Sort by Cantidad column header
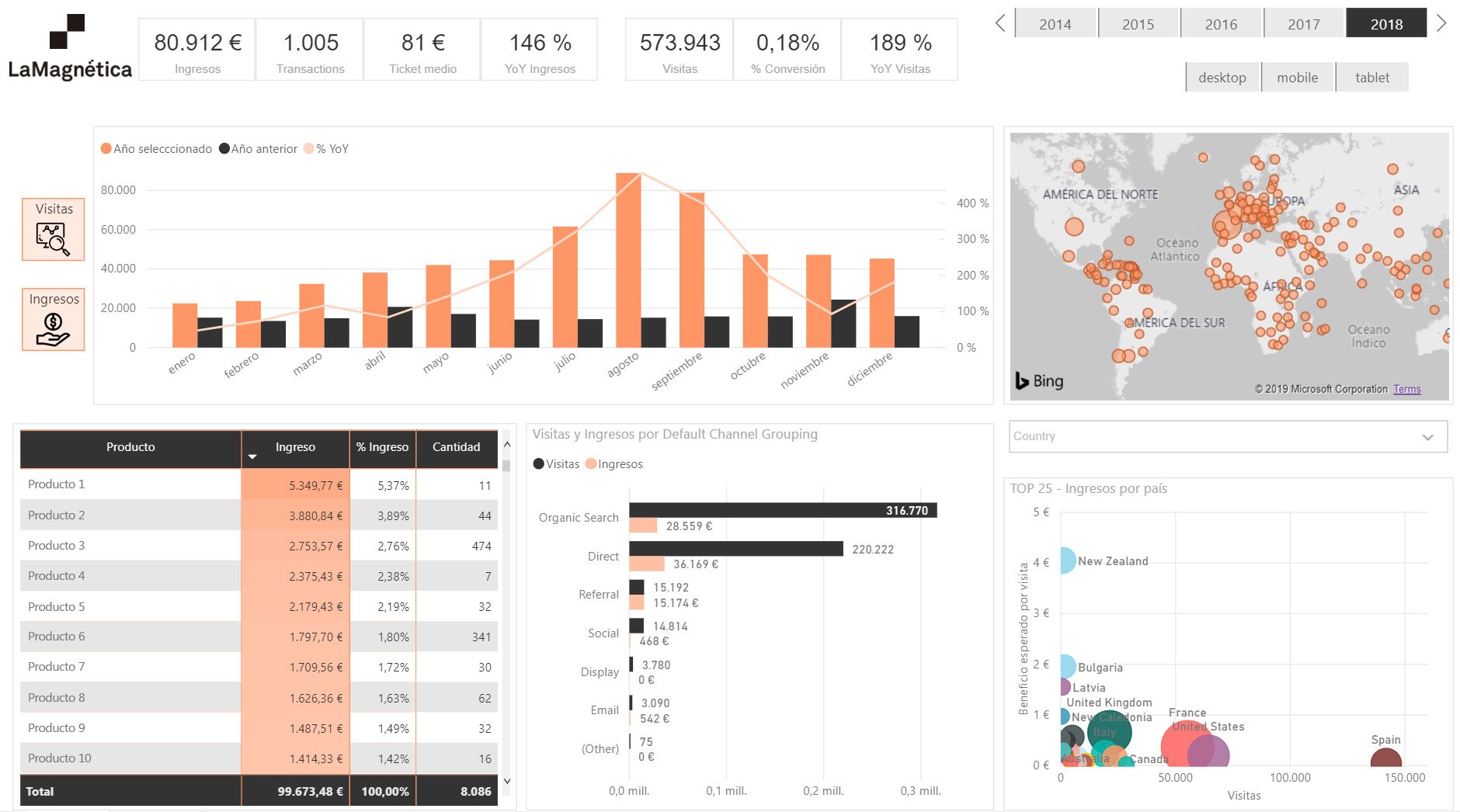 (456, 447)
